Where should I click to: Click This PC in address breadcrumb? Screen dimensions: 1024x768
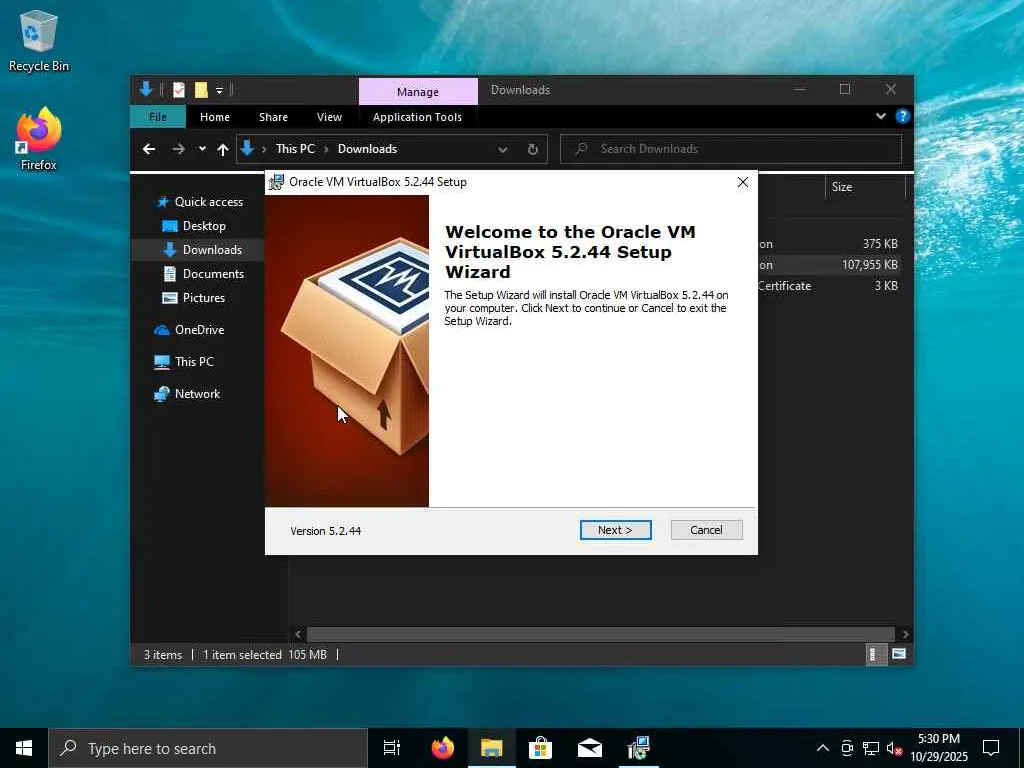[295, 149]
